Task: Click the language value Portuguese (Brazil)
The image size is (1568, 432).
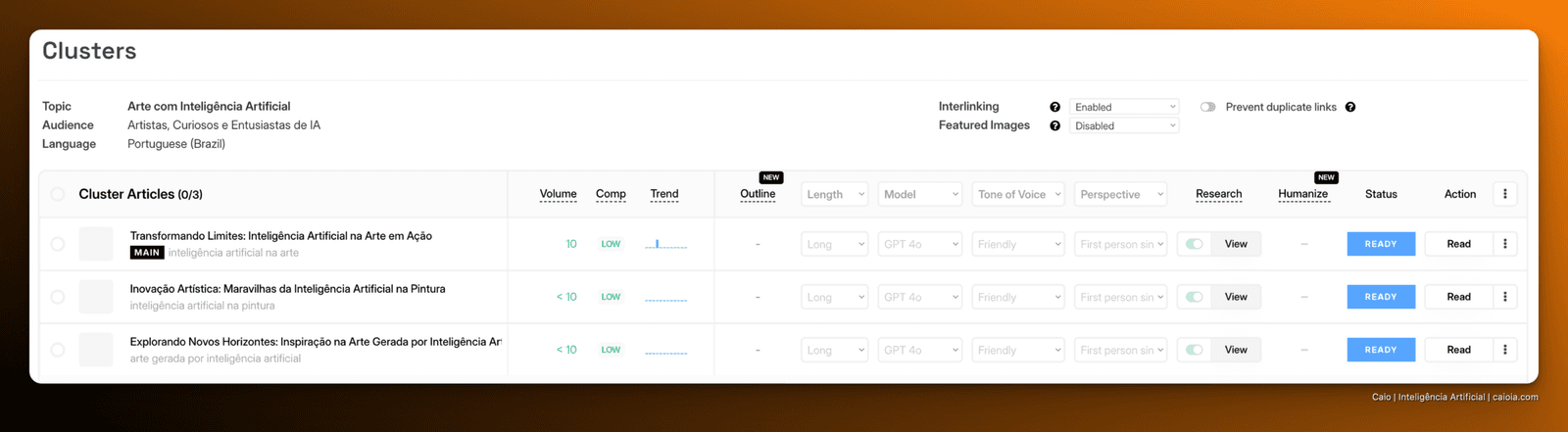Action: [176, 144]
